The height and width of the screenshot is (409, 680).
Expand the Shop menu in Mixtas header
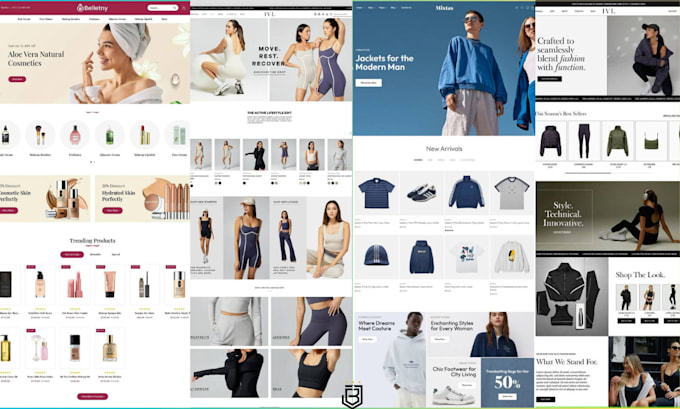371,7
